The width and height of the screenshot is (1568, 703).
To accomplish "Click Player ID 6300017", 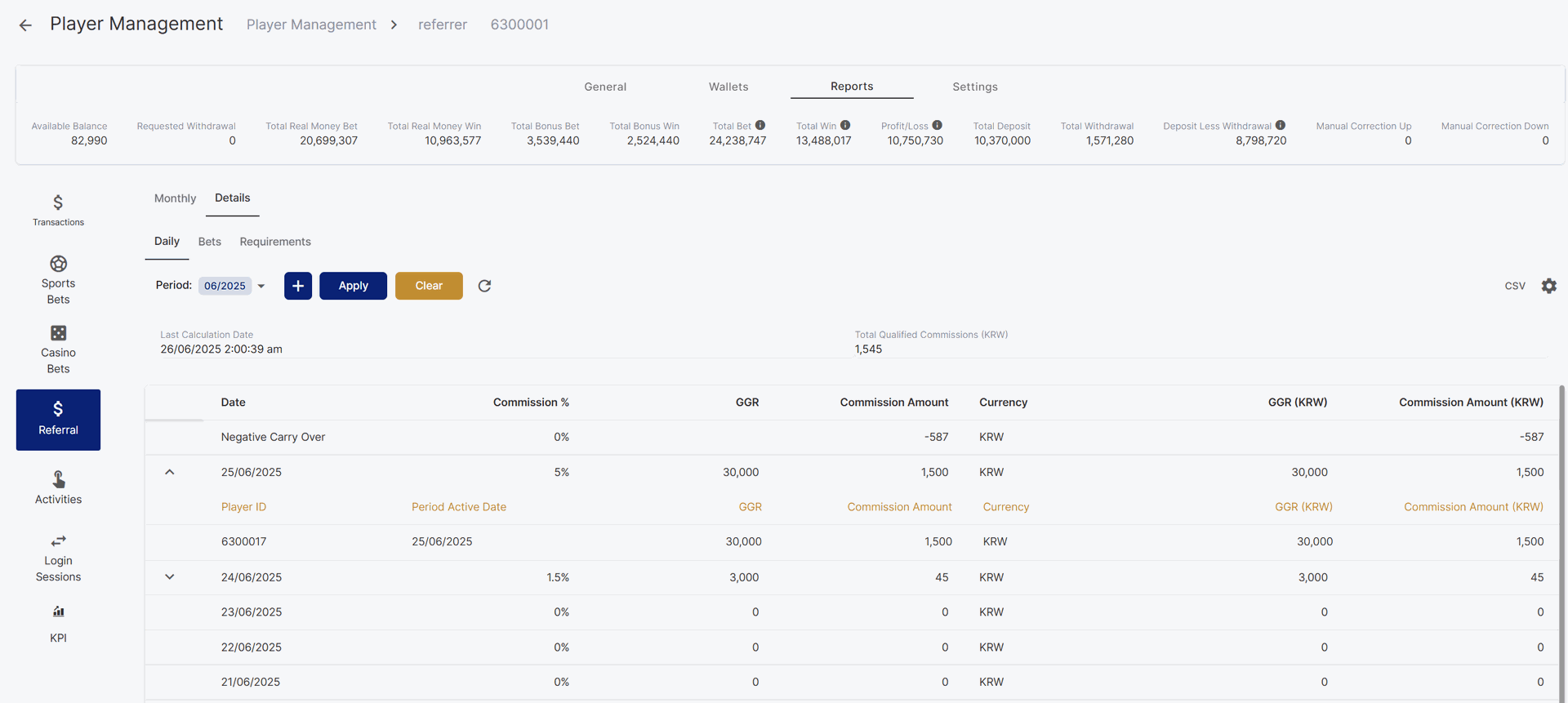I will 243,541.
